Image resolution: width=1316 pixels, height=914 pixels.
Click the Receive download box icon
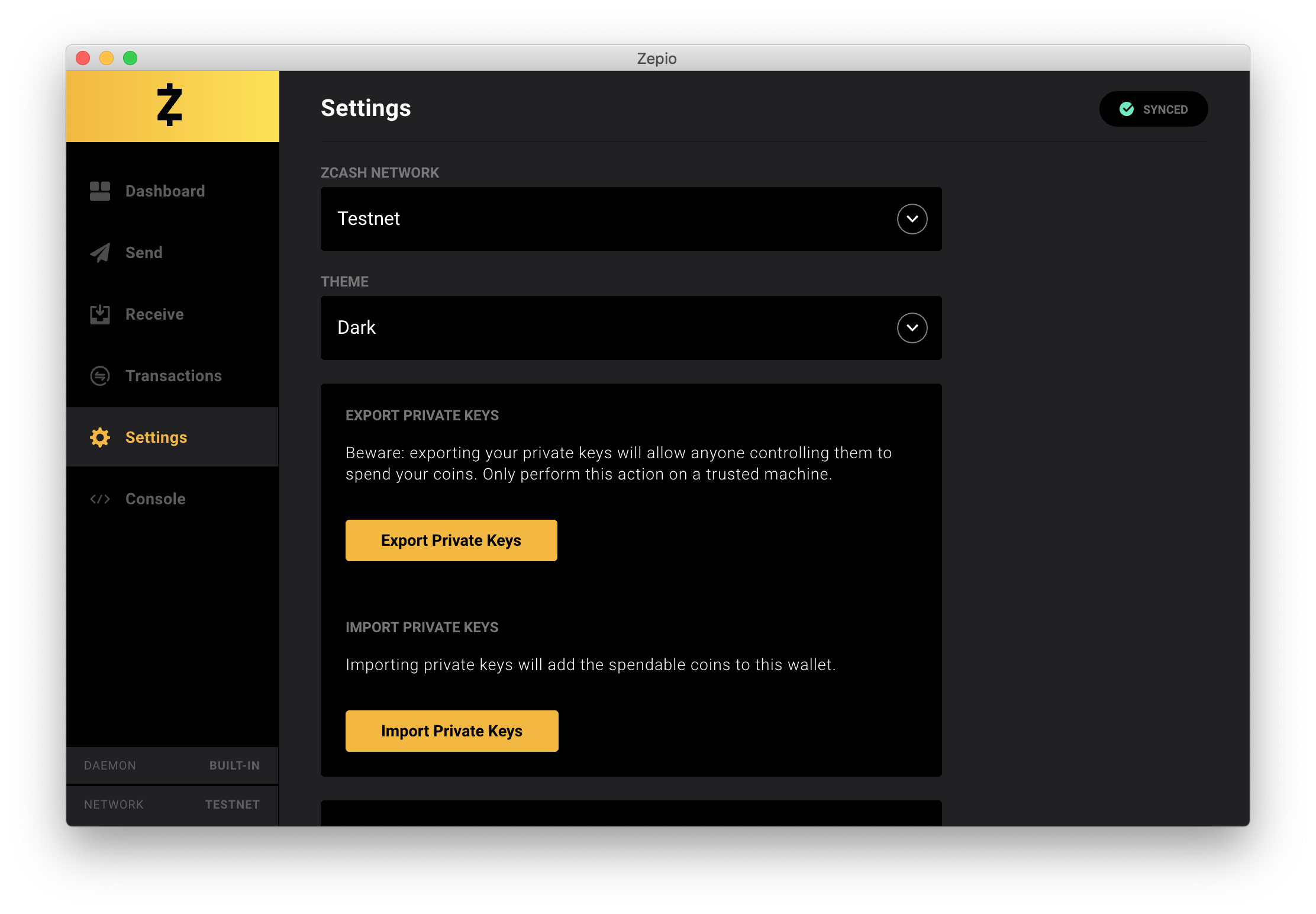pos(100,314)
